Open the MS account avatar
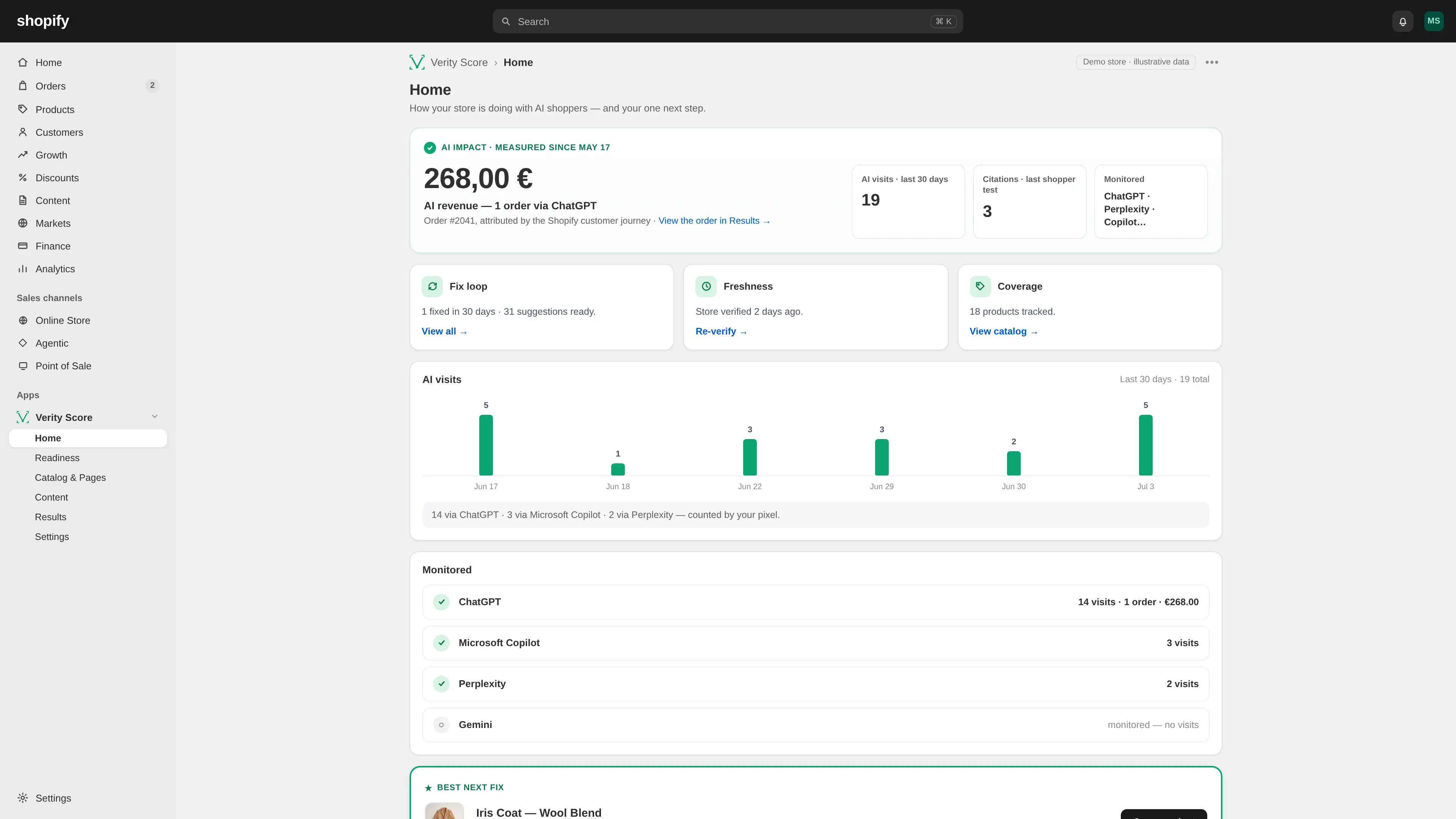Image resolution: width=1456 pixels, height=819 pixels. [1434, 21]
